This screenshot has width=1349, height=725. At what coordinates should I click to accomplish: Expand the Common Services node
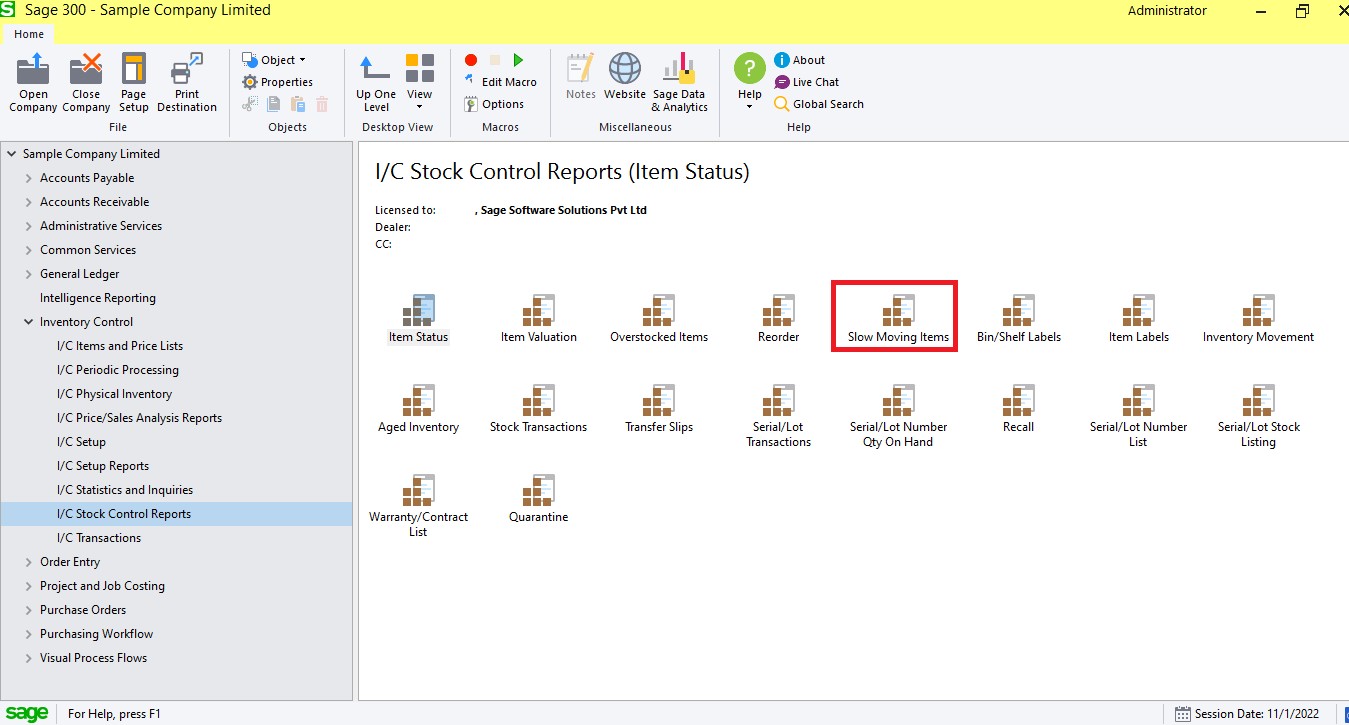click(29, 250)
